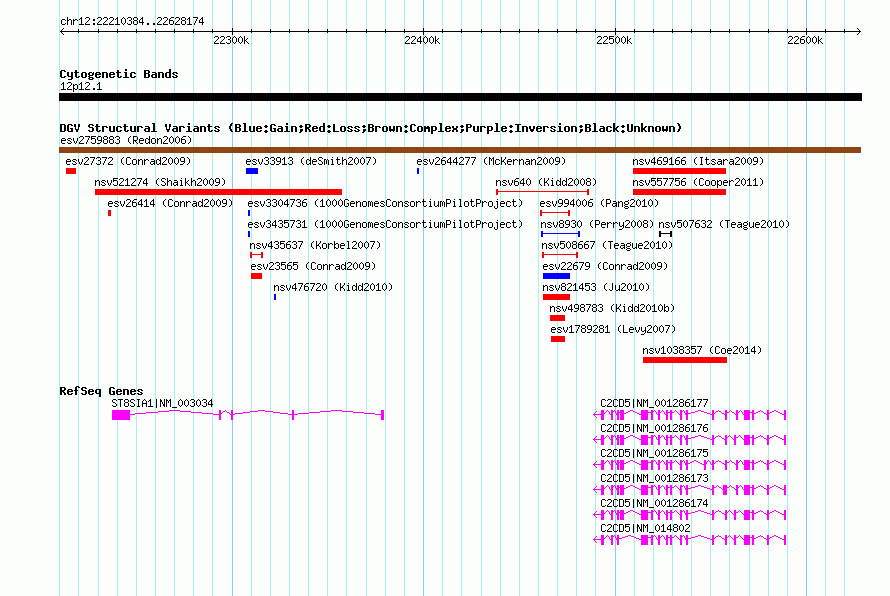Select the ST8SIA1 large magenta exon block

tap(121, 415)
